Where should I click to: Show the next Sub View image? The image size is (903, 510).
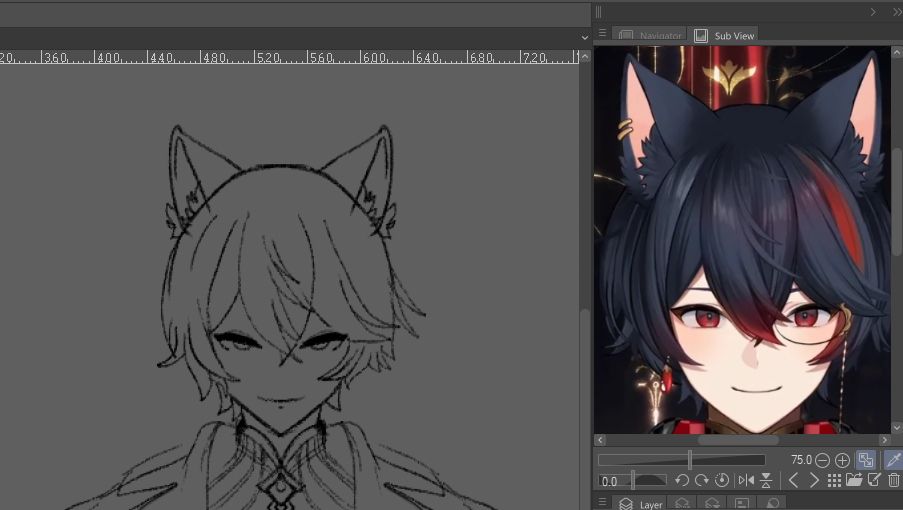click(x=814, y=480)
